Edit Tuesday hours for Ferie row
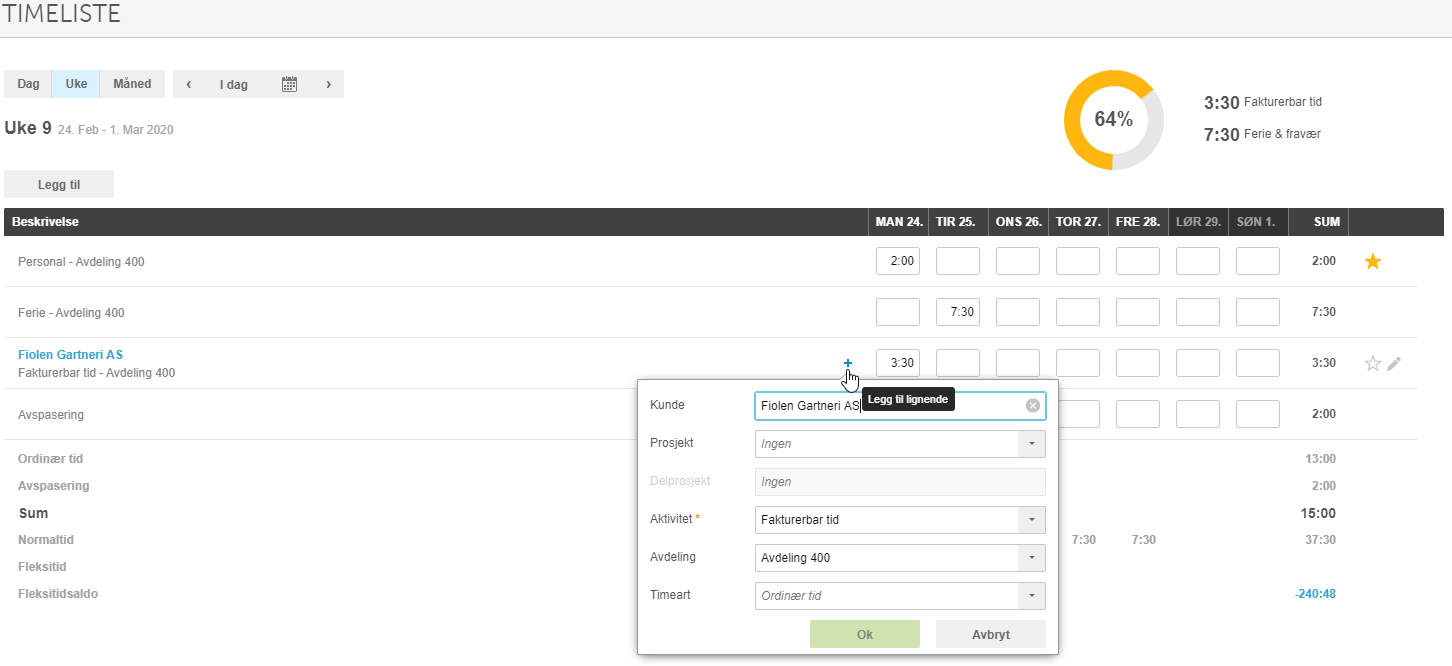1452x666 pixels. coord(958,312)
